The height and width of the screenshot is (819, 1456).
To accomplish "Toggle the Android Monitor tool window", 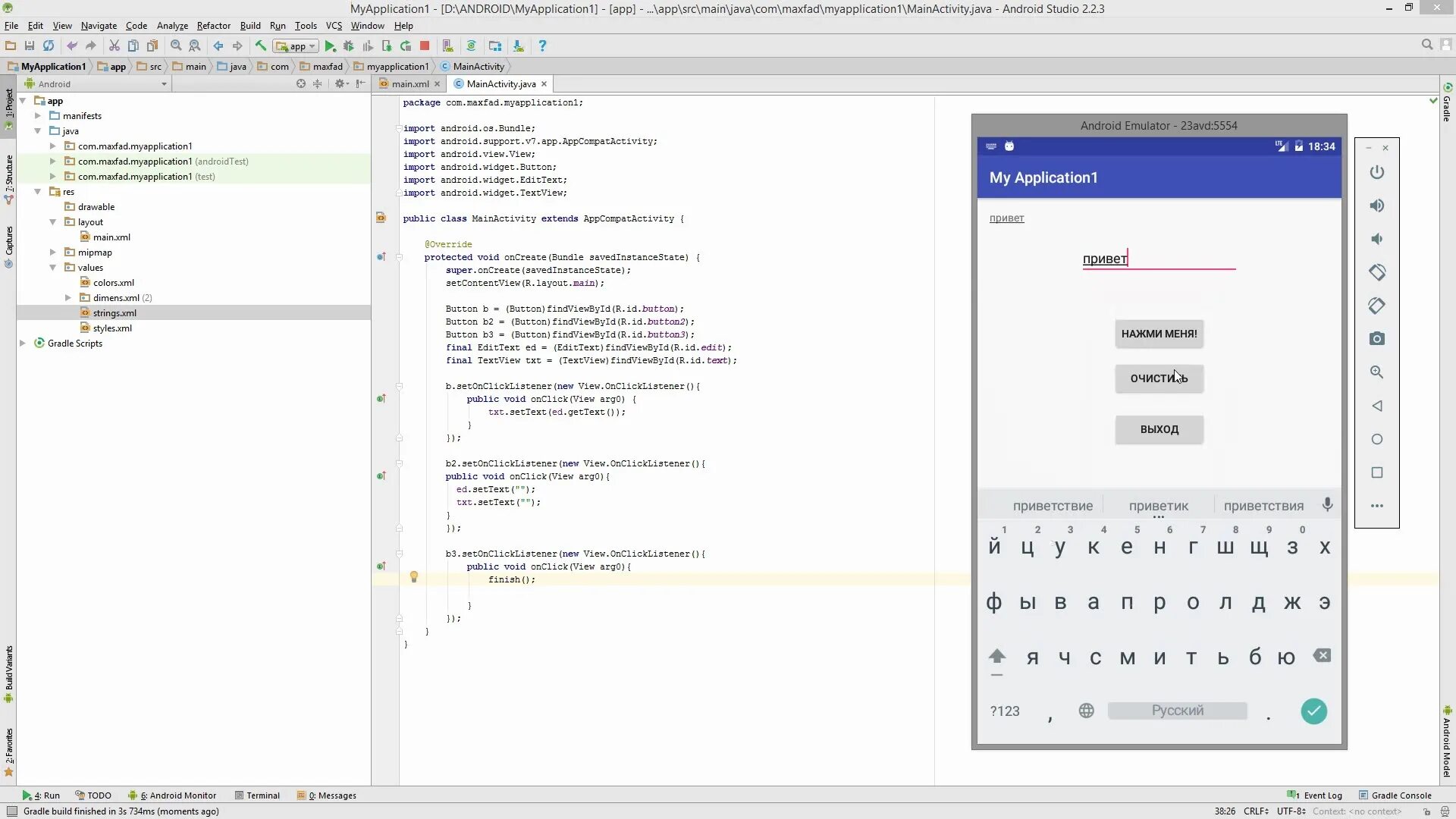I will pyautogui.click(x=176, y=795).
